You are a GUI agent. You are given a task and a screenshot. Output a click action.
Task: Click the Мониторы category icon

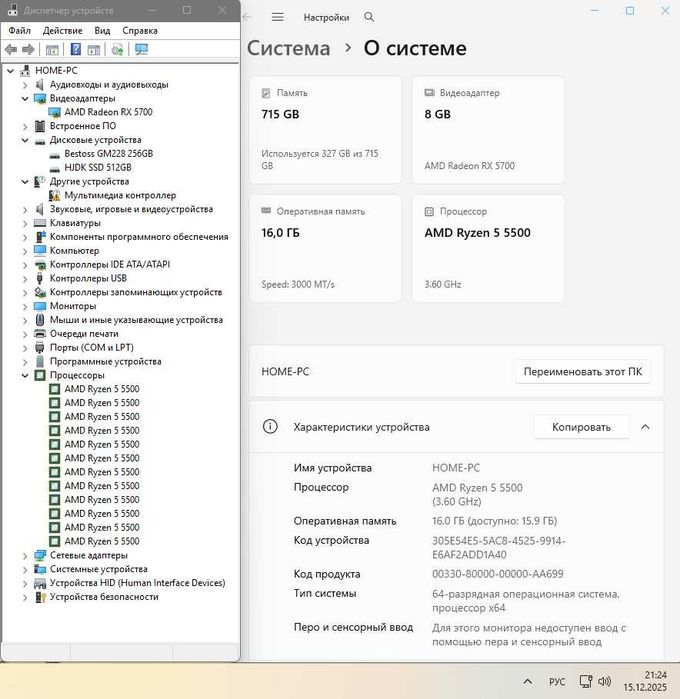click(40, 306)
